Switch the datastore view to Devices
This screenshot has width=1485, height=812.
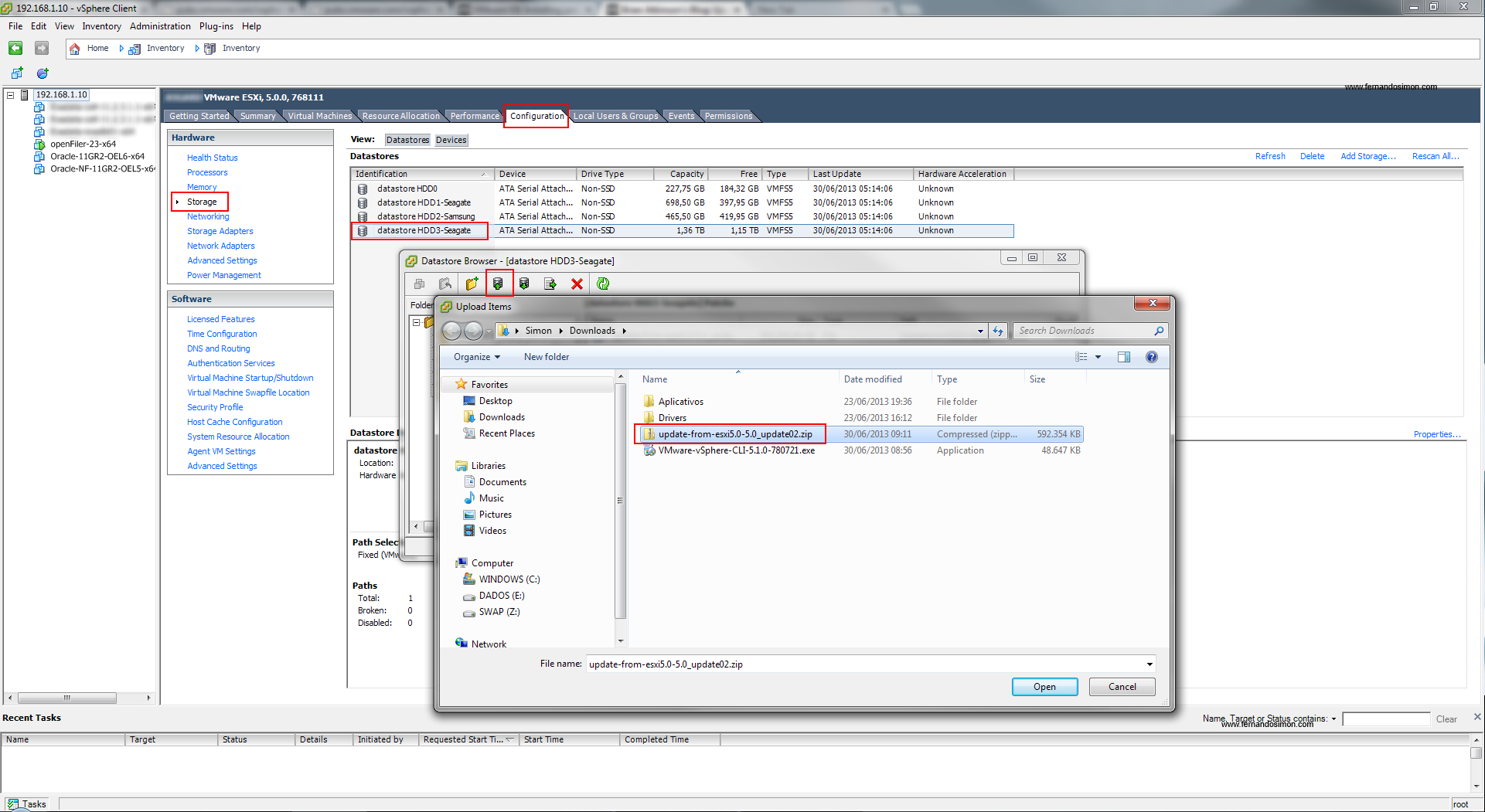click(451, 140)
